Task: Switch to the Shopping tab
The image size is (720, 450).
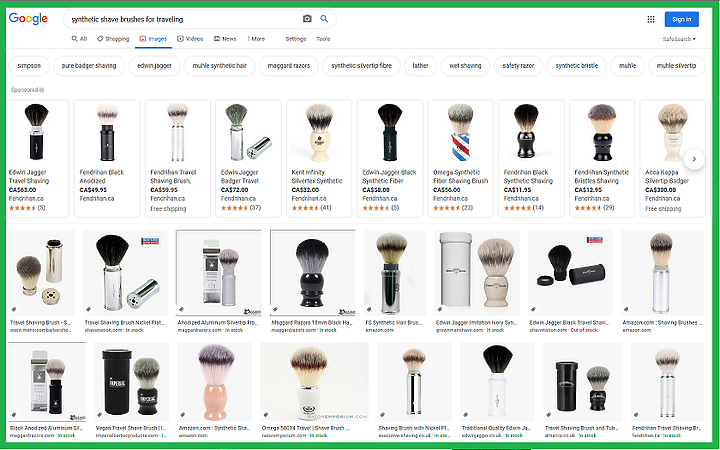Action: (x=113, y=39)
